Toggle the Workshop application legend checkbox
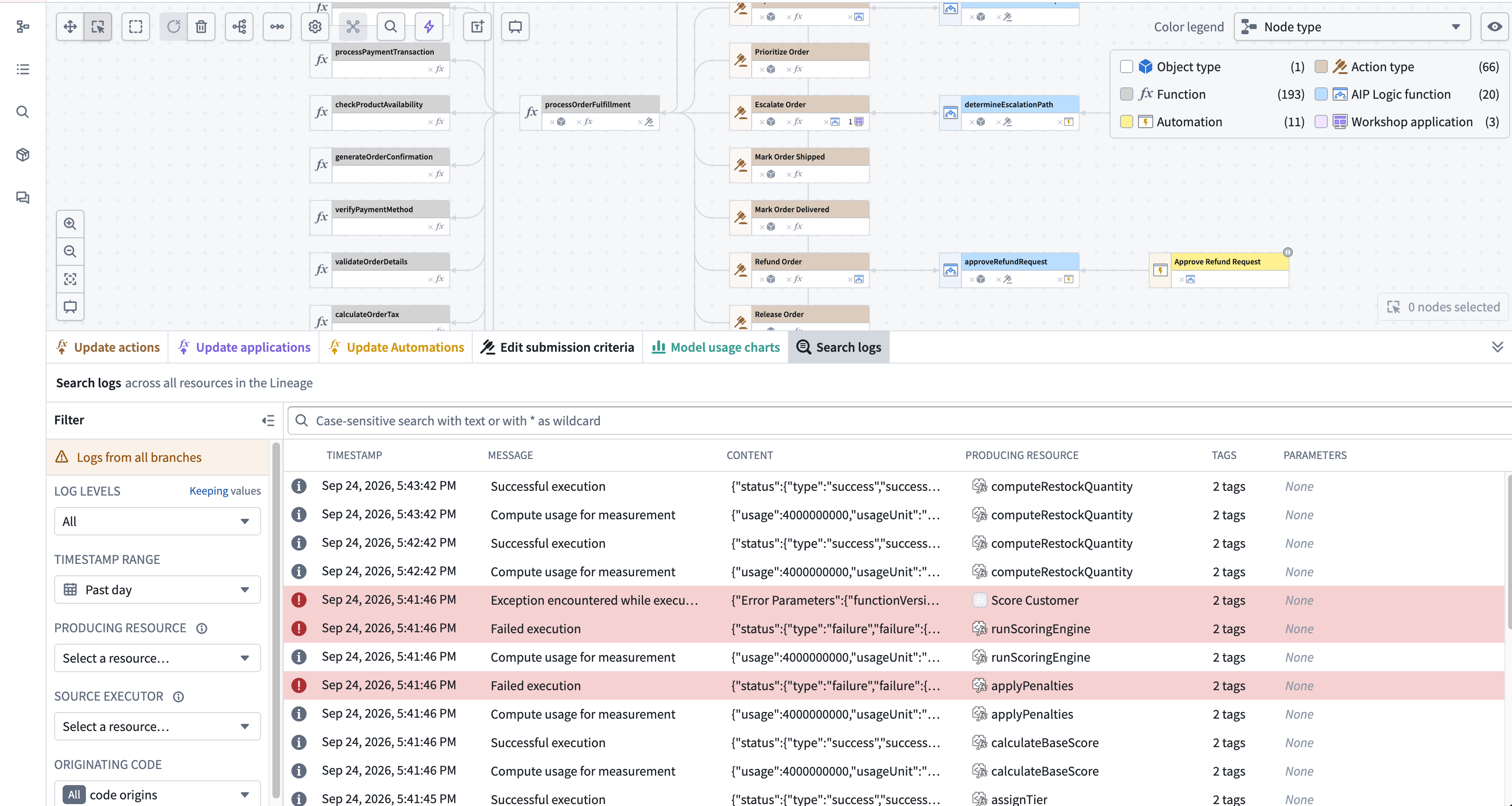The height and width of the screenshot is (806, 1512). (x=1321, y=122)
